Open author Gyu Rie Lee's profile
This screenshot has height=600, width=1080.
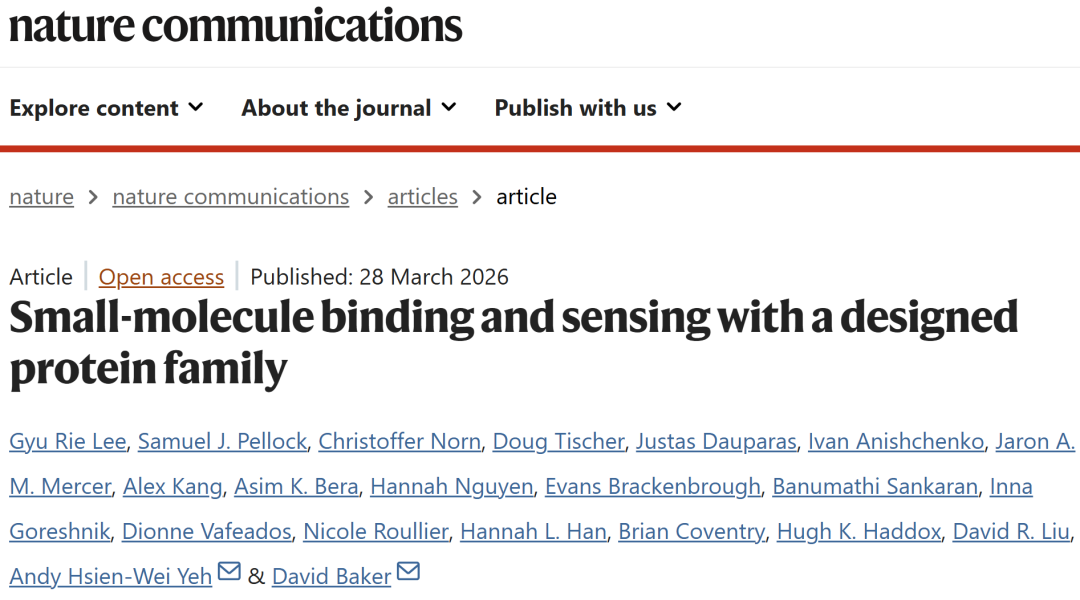(x=67, y=441)
